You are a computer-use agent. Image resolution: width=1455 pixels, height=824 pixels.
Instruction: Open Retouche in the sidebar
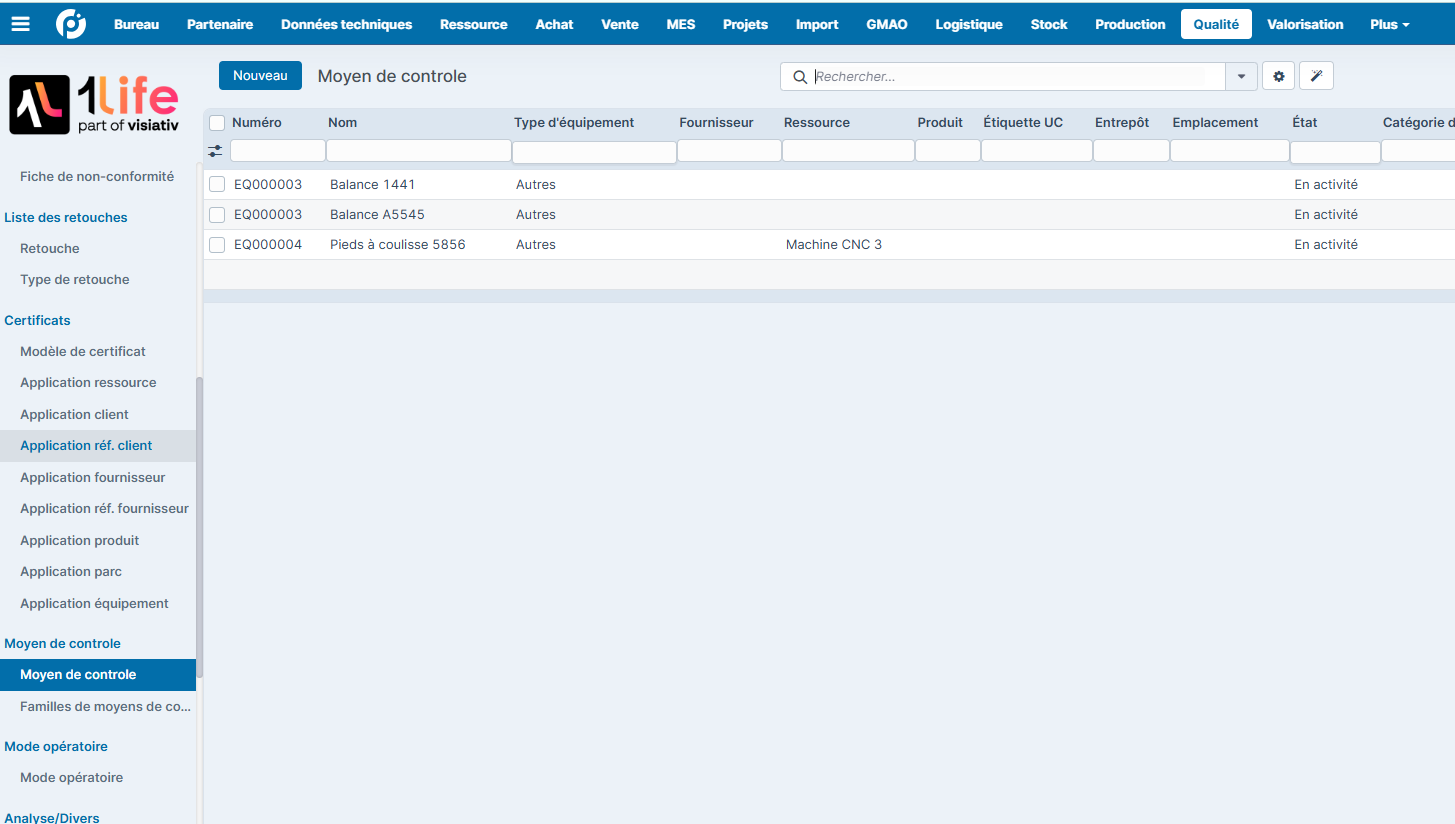click(x=50, y=248)
